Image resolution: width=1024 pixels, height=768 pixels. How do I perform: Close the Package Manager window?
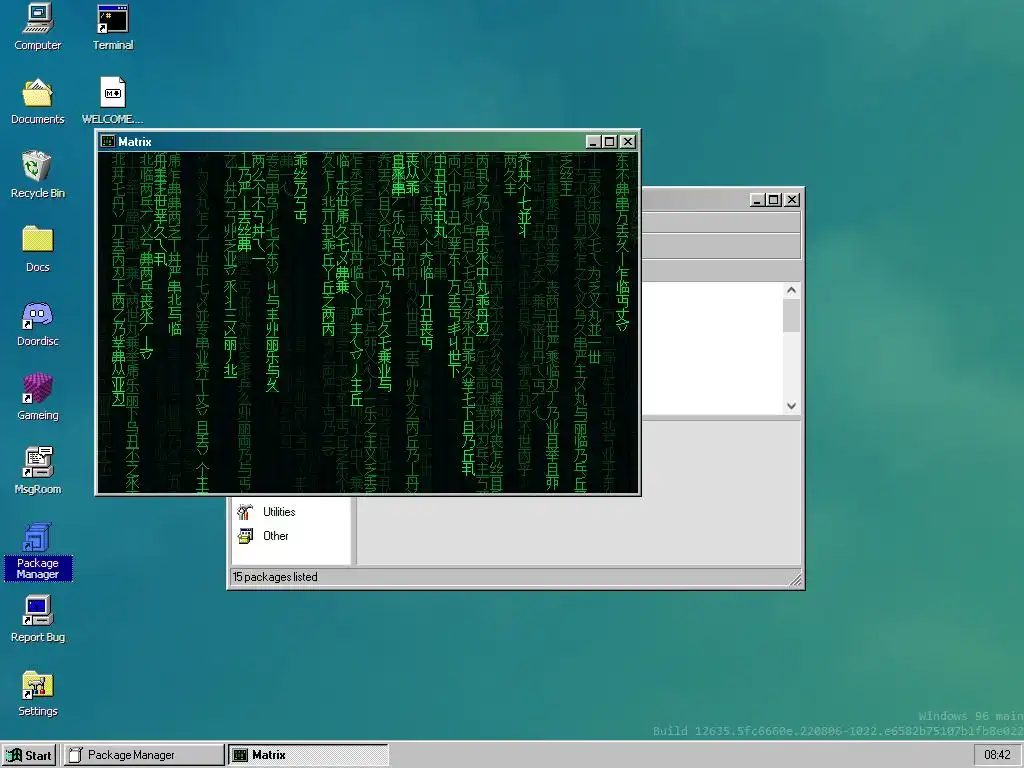[x=792, y=200]
